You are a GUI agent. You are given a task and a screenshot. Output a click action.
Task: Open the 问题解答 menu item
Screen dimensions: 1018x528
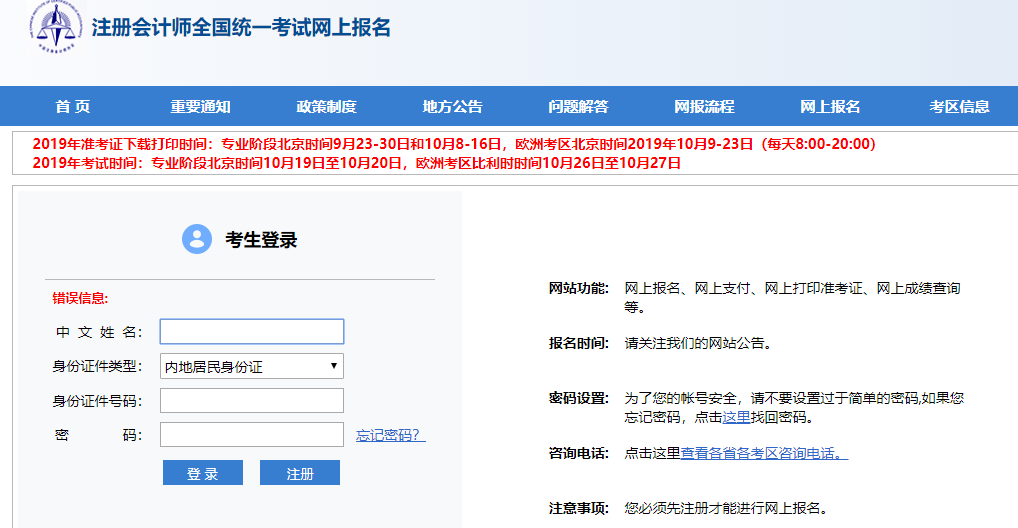pyautogui.click(x=578, y=107)
